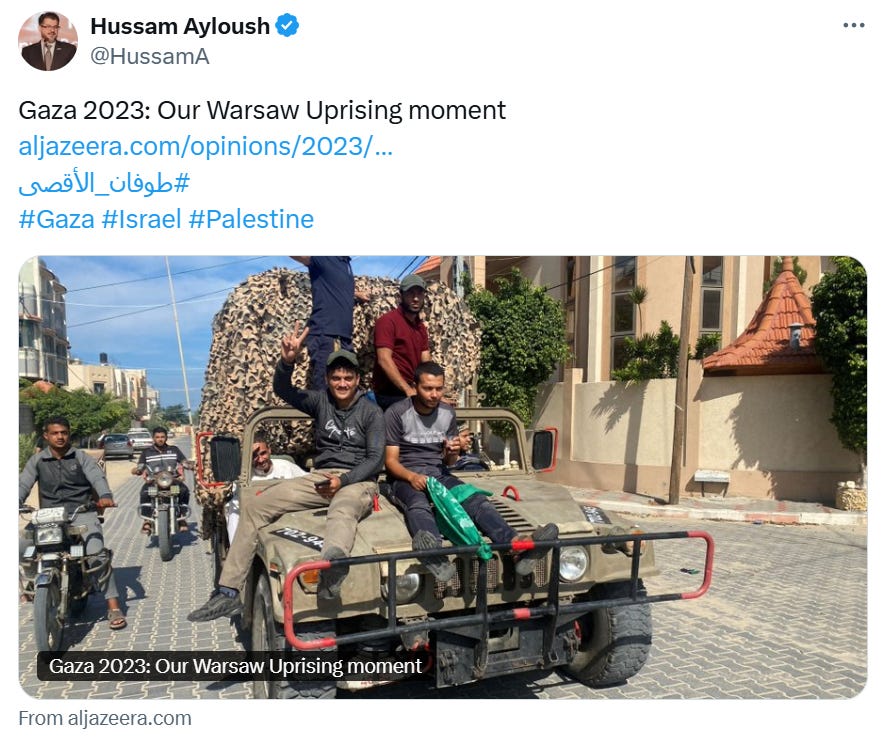This screenshot has width=886, height=740.
Task: Open the Al Jazeera article card image
Action: point(442,477)
